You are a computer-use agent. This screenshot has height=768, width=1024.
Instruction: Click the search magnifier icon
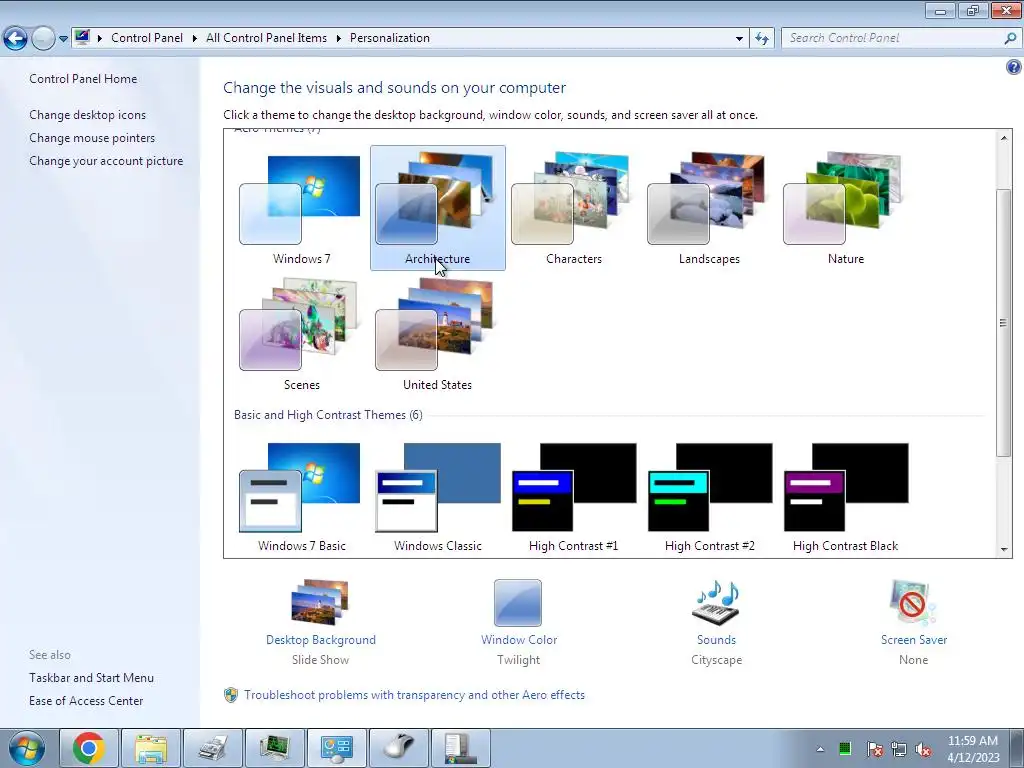point(1010,39)
